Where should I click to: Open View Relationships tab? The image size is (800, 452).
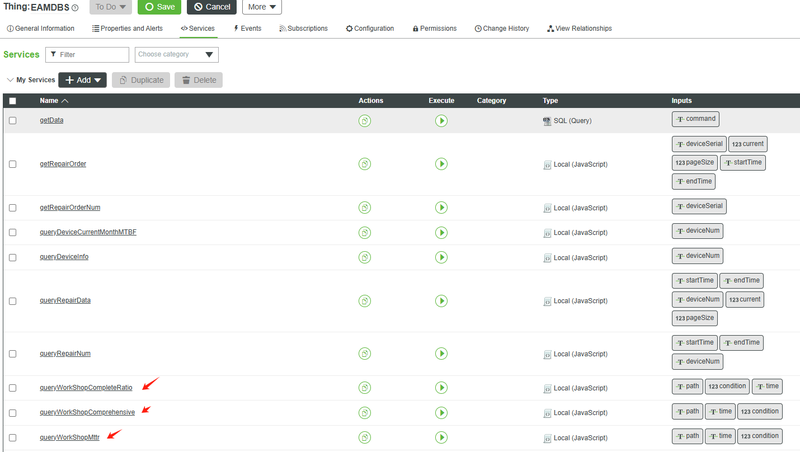tap(580, 29)
